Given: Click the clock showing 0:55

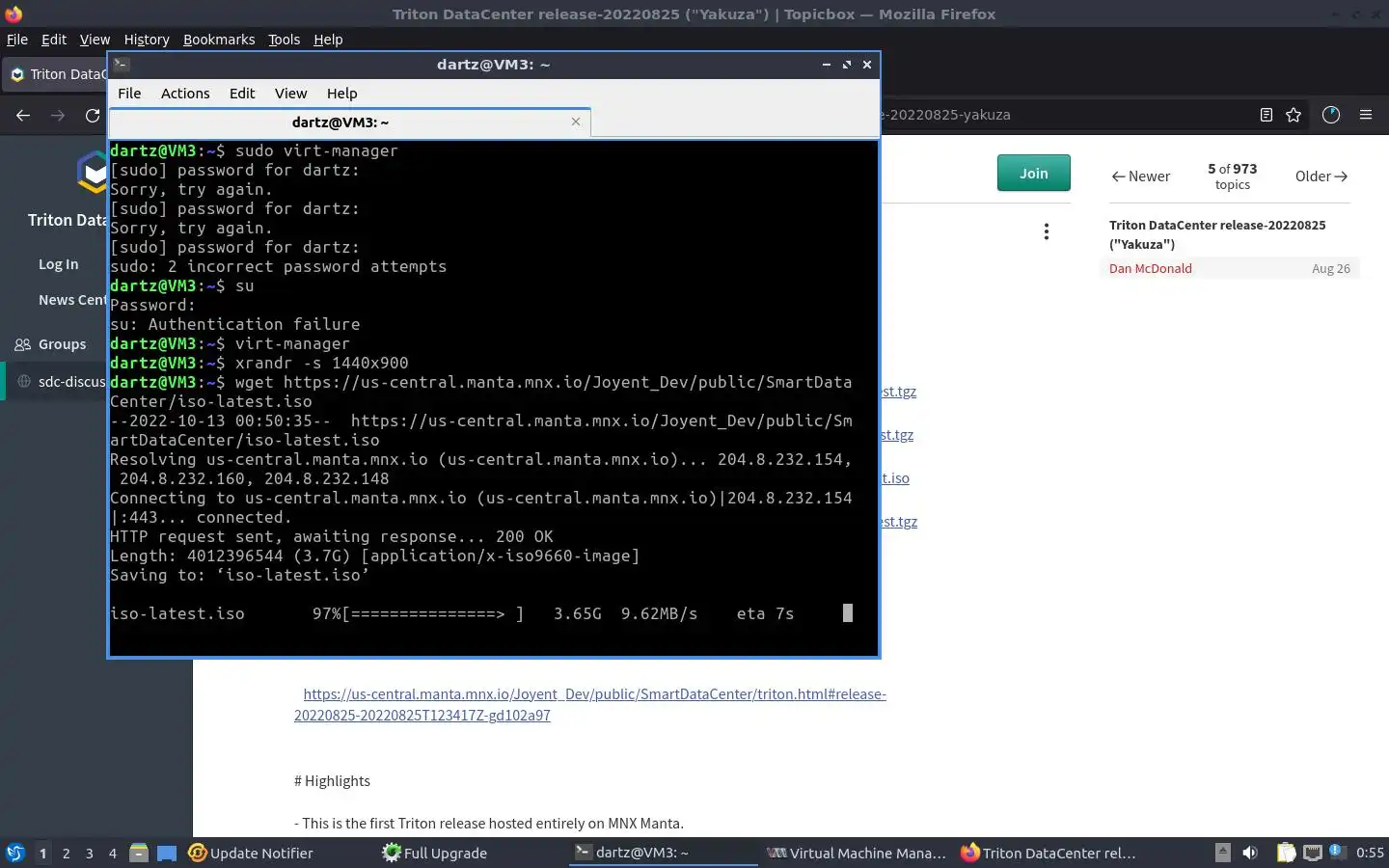Looking at the screenshot, I should pos(1370,853).
